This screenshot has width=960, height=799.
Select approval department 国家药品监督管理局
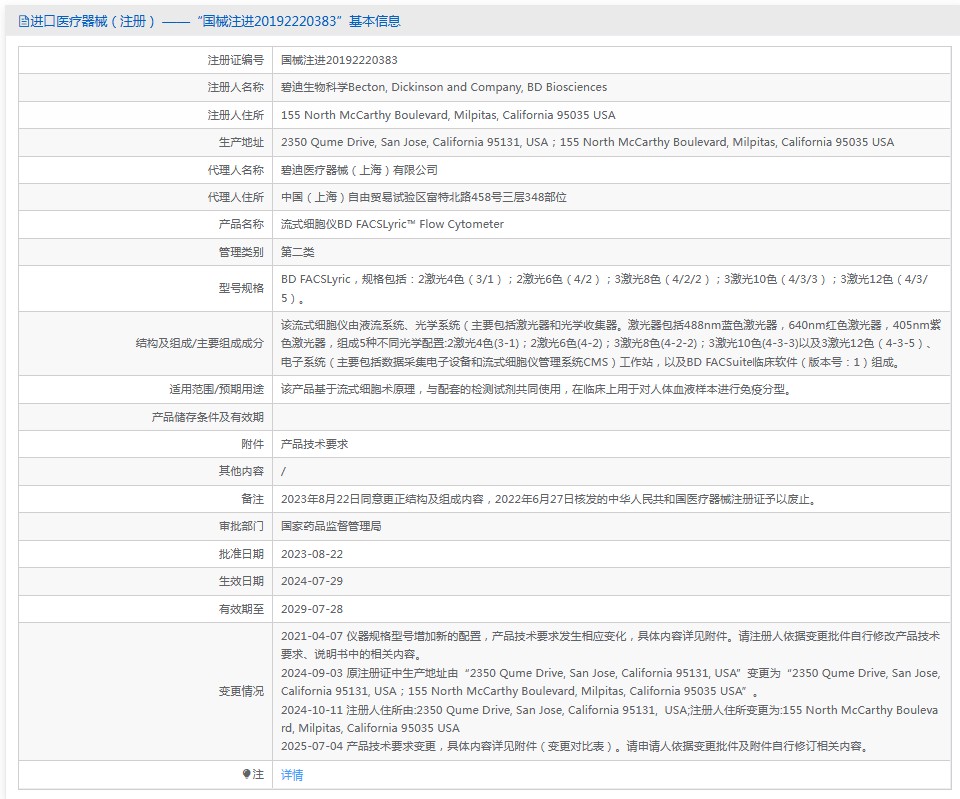tap(331, 526)
